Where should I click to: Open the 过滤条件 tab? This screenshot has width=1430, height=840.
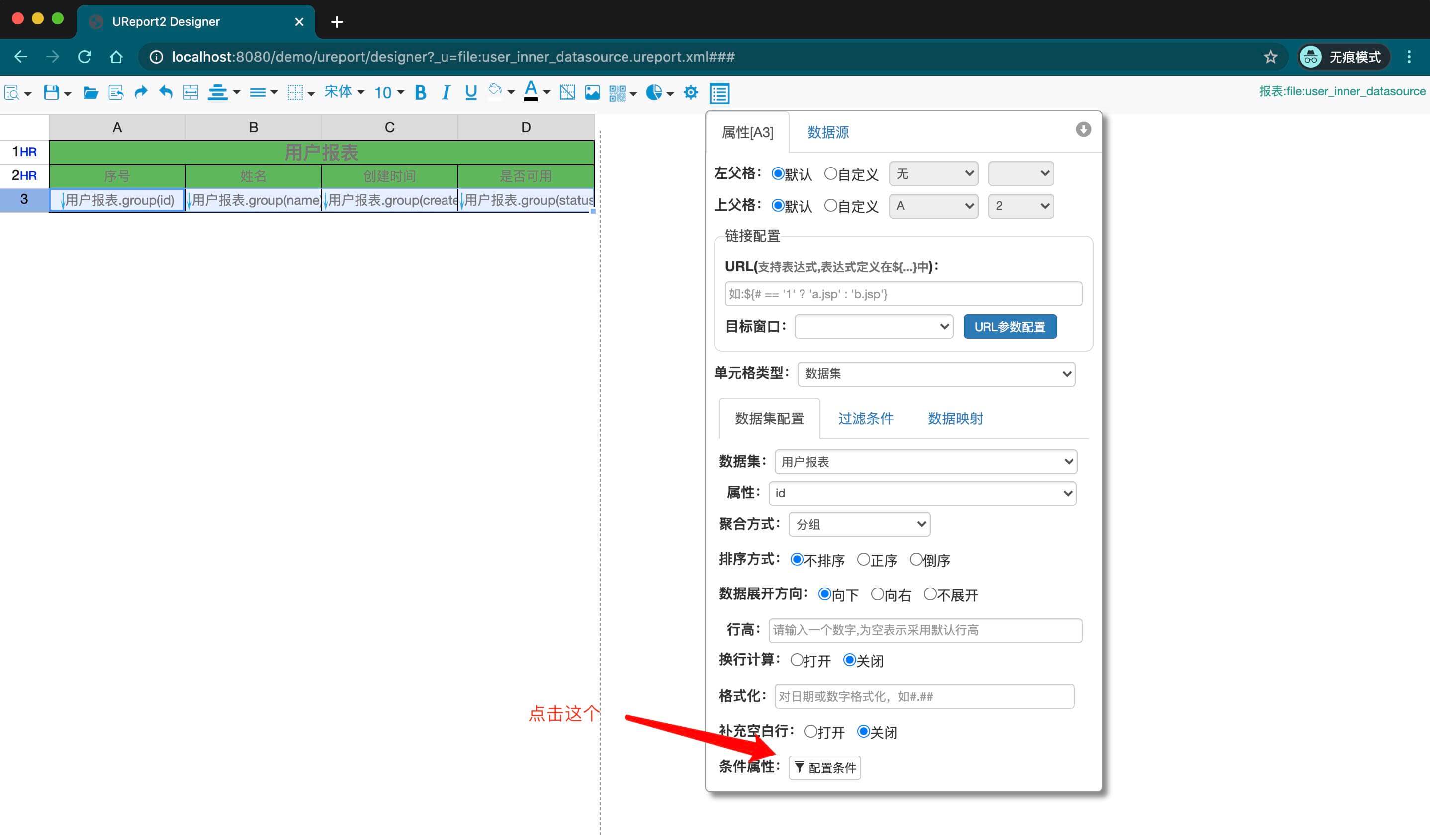[865, 419]
